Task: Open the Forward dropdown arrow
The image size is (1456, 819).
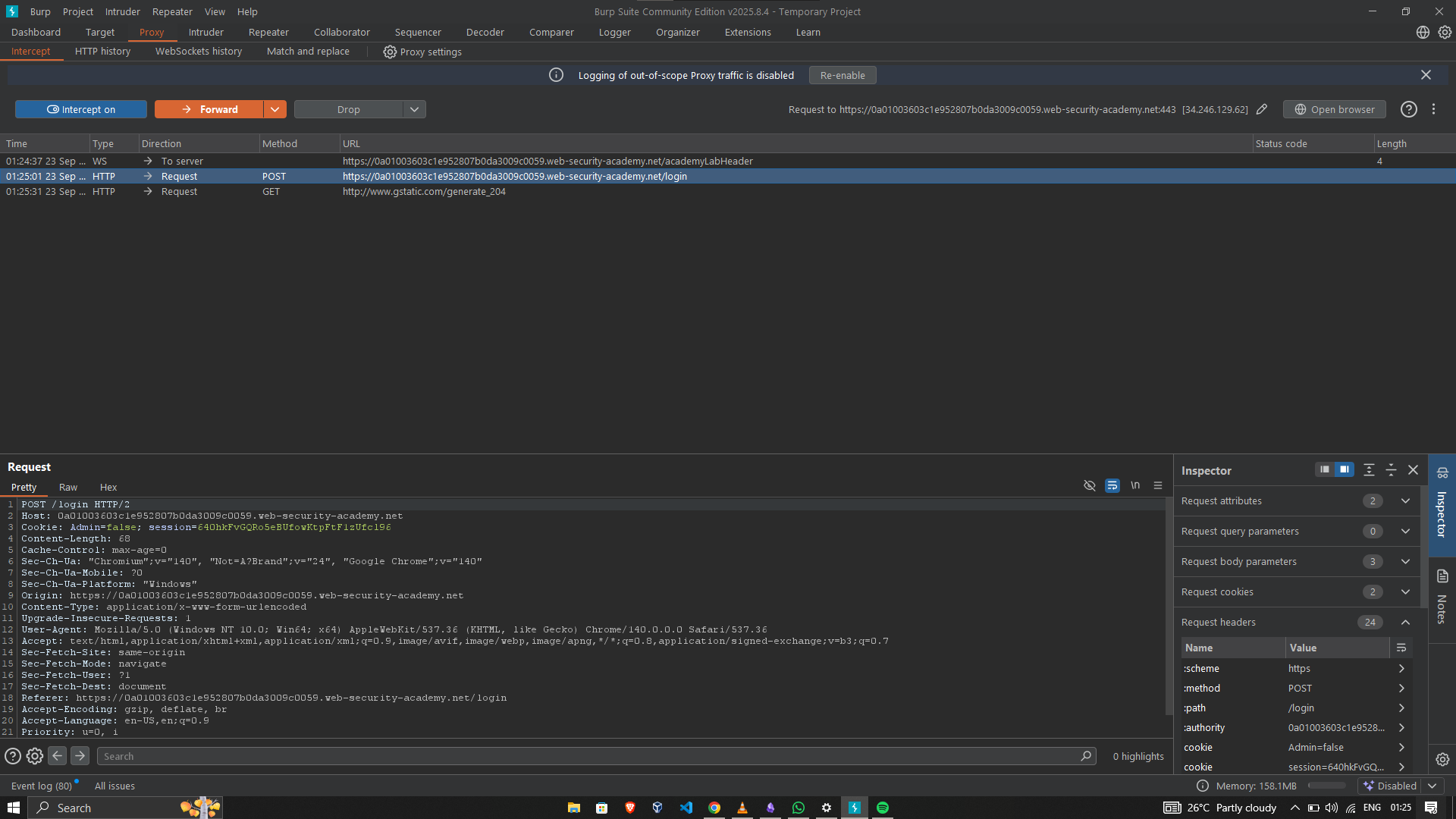Action: coord(275,109)
